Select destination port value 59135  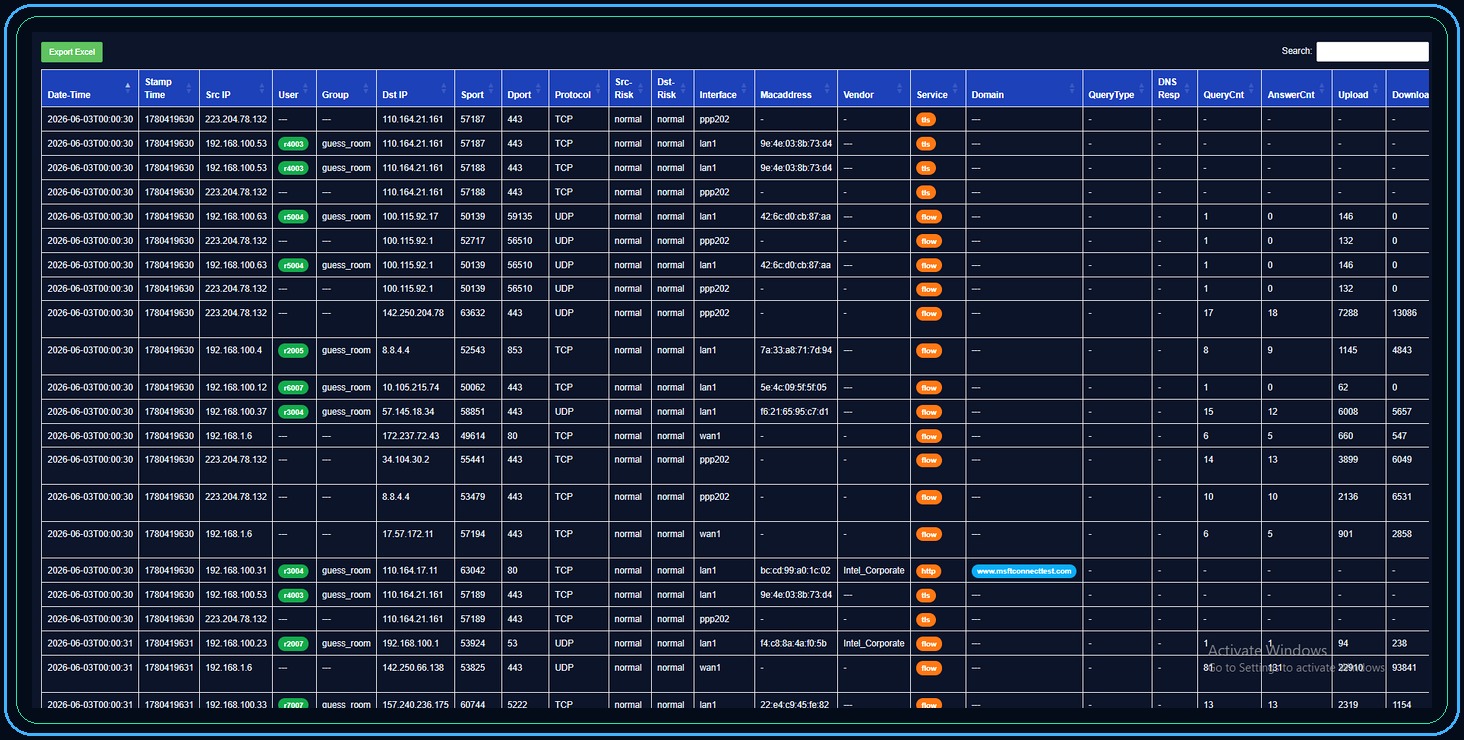click(520, 216)
